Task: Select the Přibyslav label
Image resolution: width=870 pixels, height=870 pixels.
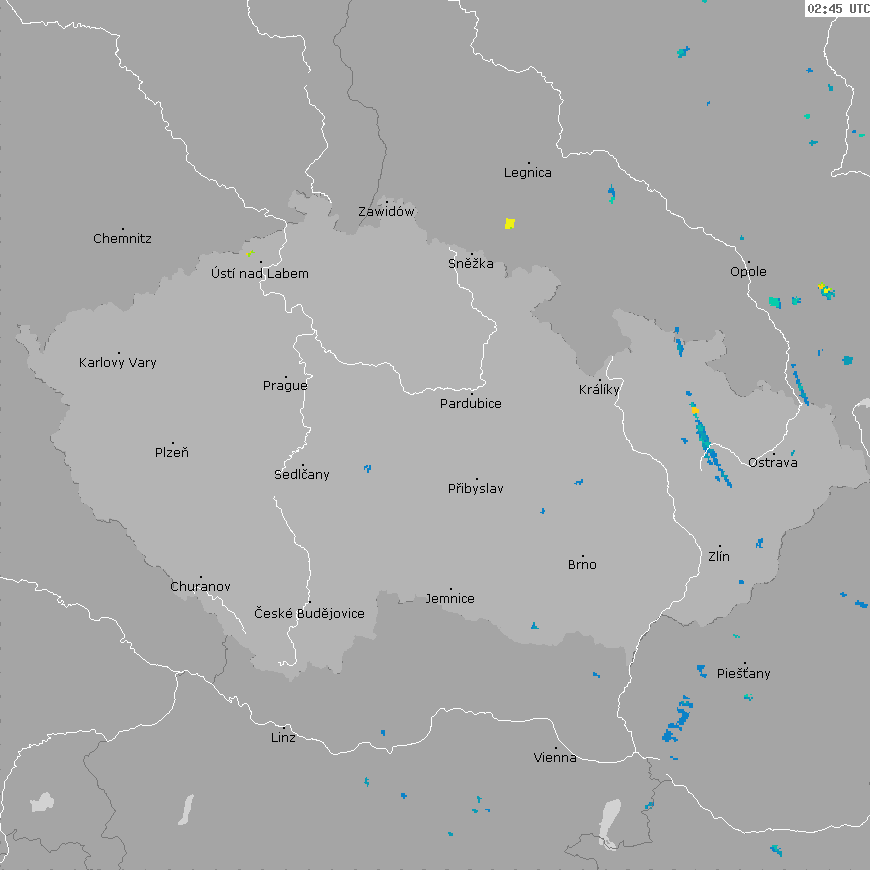Action: pos(476,488)
